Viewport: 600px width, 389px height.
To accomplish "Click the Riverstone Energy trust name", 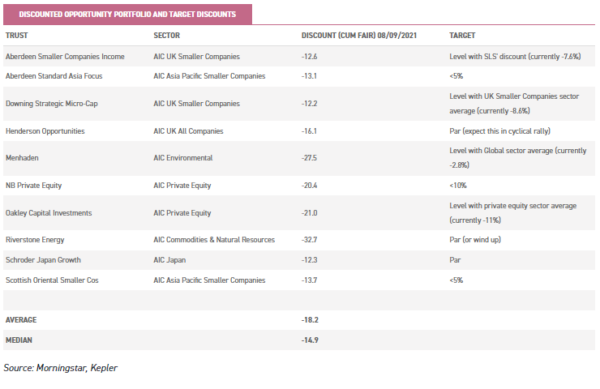I will point(35,239).
